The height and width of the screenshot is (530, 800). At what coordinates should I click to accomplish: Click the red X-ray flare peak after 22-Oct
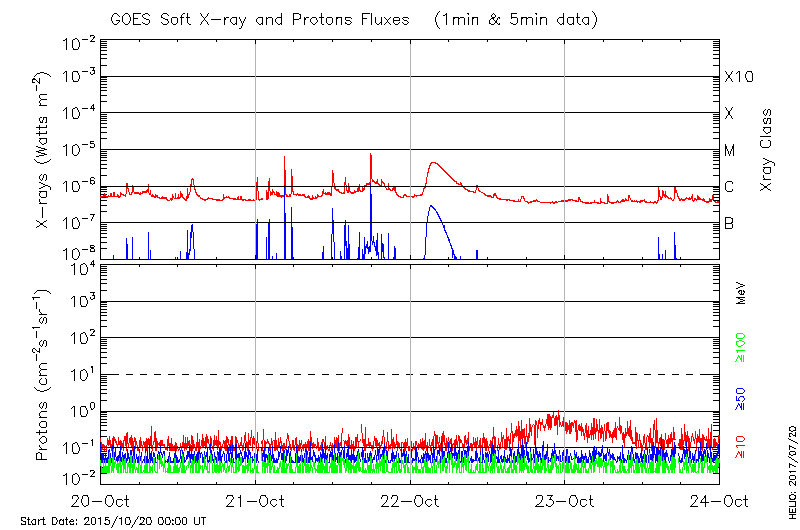coord(434,163)
